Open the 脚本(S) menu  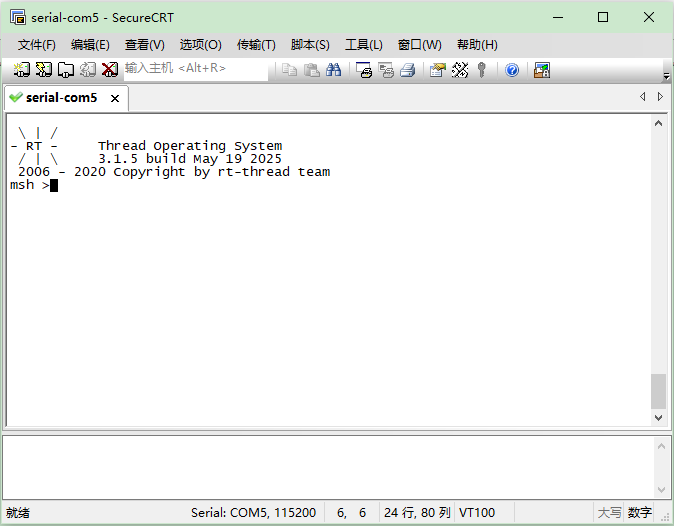point(310,45)
